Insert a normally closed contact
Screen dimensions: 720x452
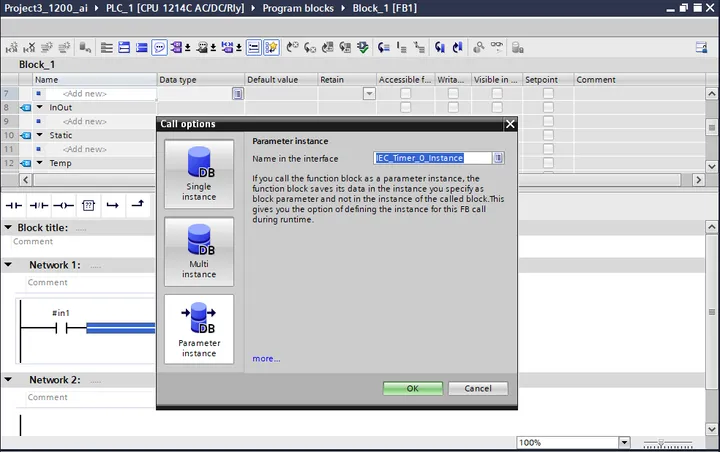point(39,205)
